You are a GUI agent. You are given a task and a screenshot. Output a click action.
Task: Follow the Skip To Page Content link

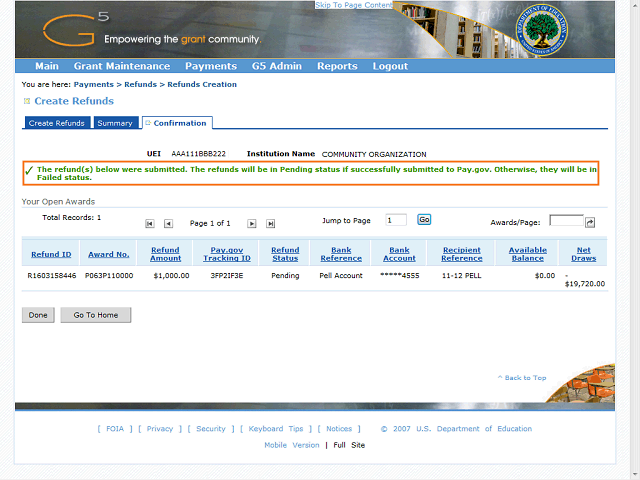pyautogui.click(x=353, y=5)
